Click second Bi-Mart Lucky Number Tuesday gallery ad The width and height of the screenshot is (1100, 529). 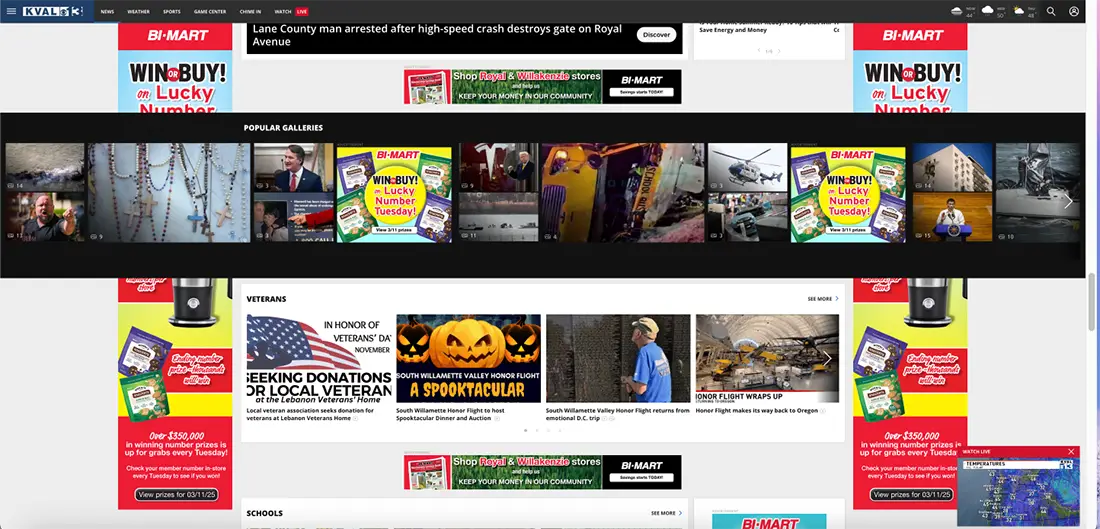[x=848, y=194]
